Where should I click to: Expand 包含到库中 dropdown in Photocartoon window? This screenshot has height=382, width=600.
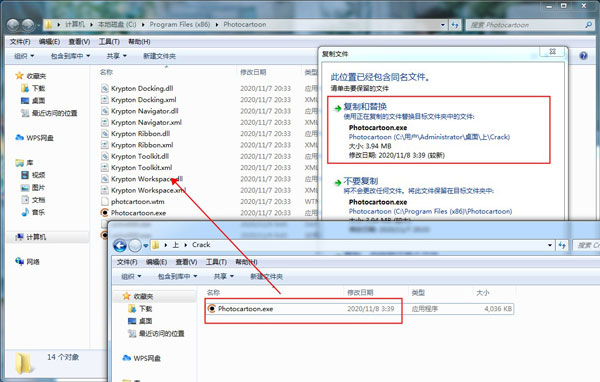coord(70,56)
